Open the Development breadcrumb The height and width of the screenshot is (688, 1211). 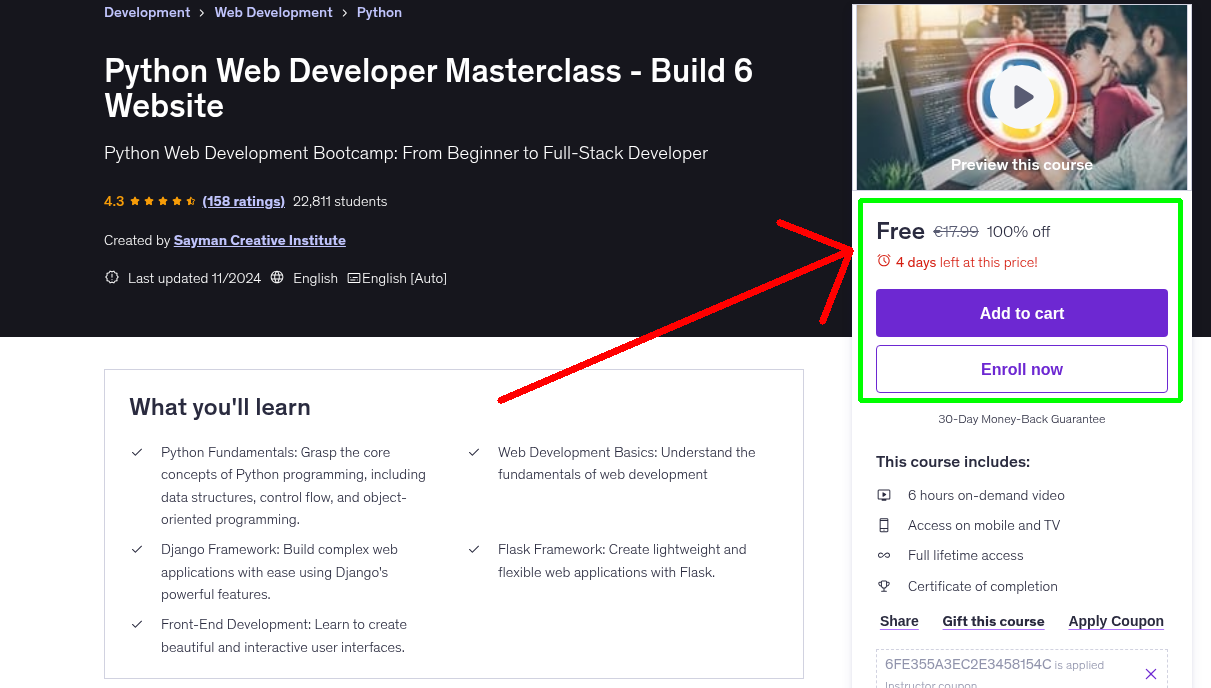tap(147, 13)
